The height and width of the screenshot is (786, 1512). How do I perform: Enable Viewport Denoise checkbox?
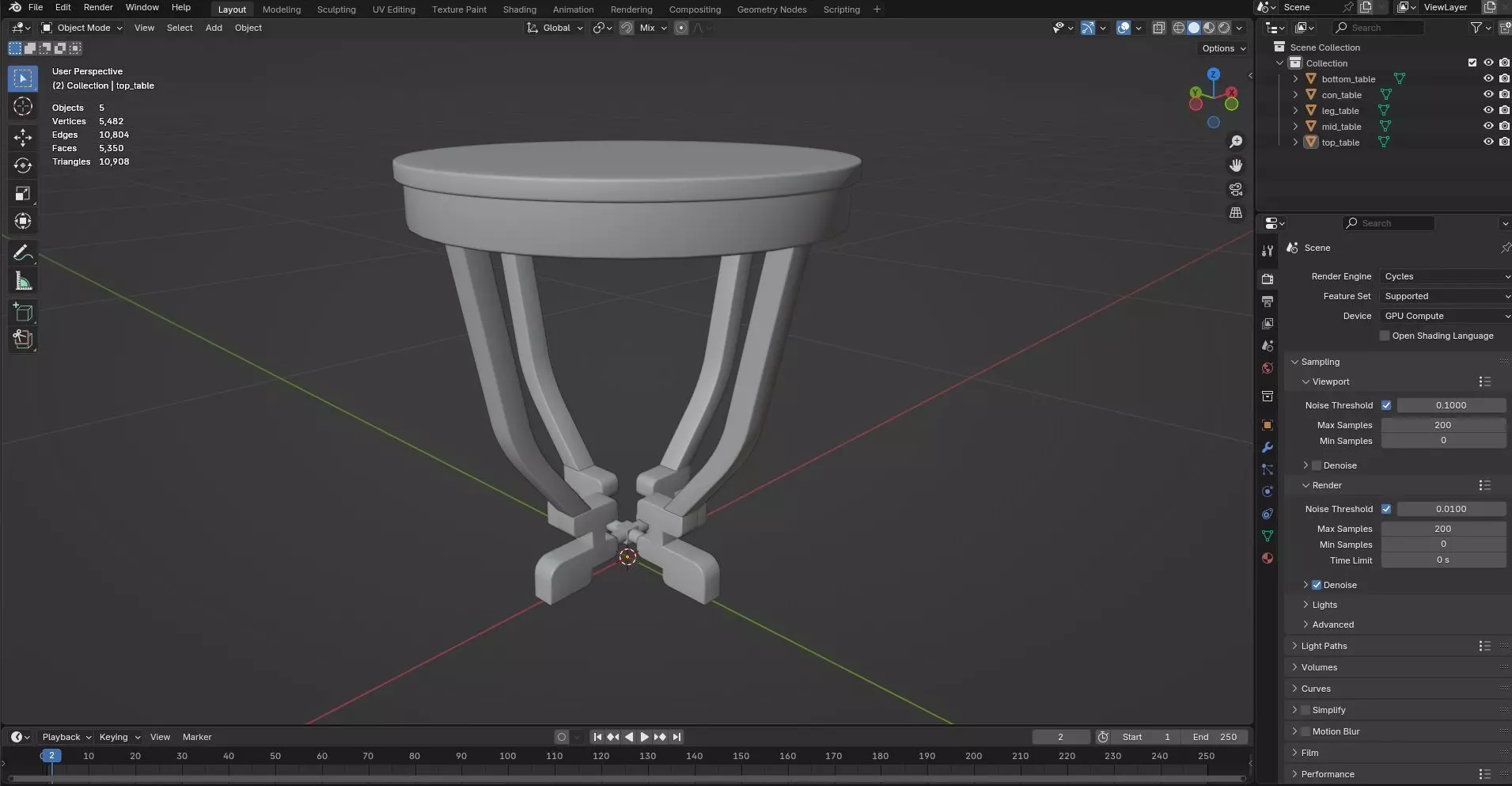click(x=1317, y=465)
